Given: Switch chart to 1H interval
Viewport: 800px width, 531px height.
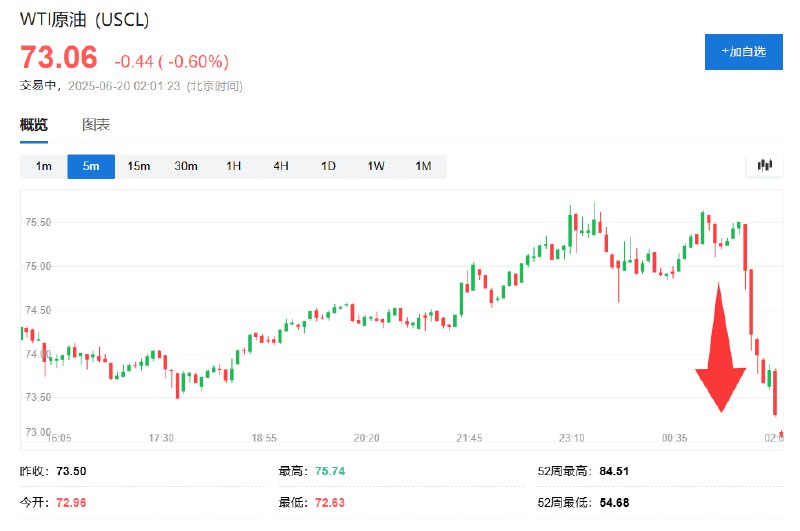Looking at the screenshot, I should [233, 166].
